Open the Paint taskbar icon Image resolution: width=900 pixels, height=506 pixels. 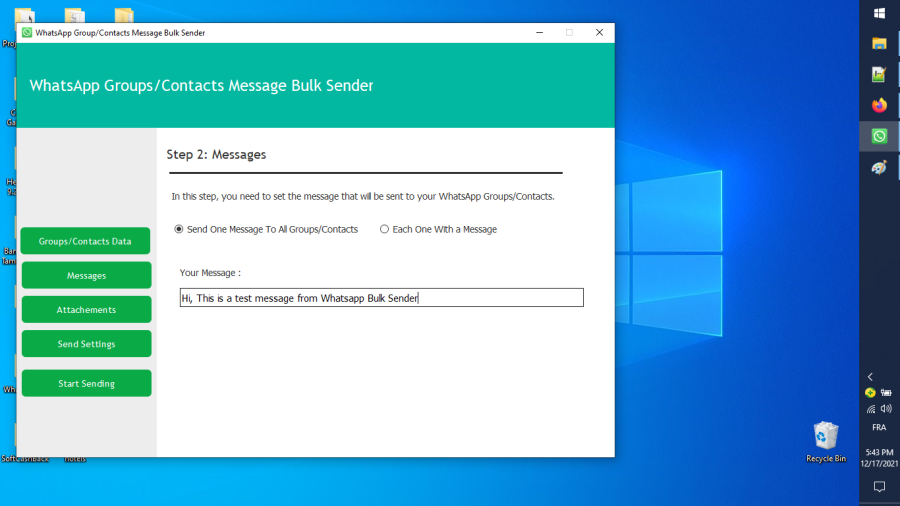879,168
